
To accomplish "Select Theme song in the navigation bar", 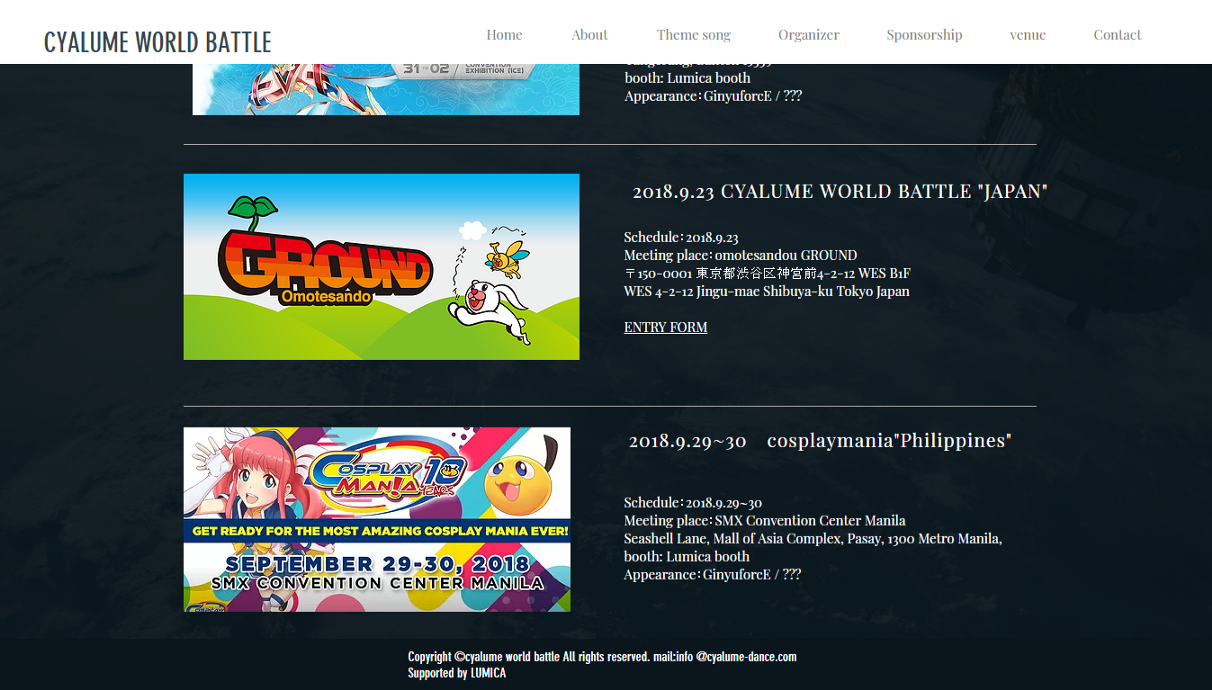I will click(693, 35).
